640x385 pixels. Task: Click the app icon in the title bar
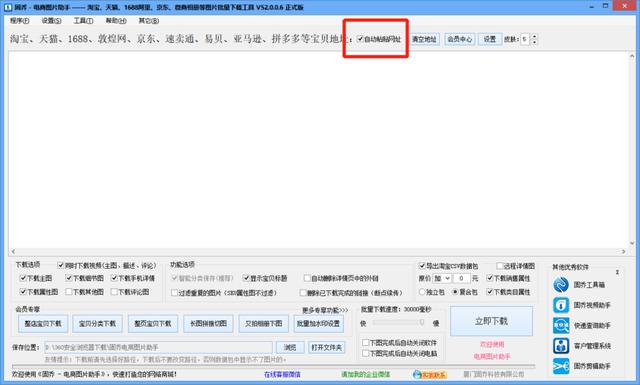(x=8, y=7)
